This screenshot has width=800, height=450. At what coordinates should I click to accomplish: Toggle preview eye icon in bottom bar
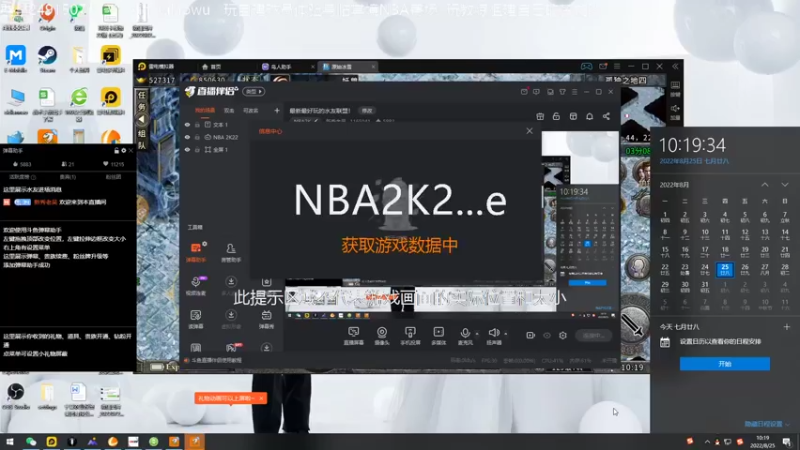click(546, 335)
